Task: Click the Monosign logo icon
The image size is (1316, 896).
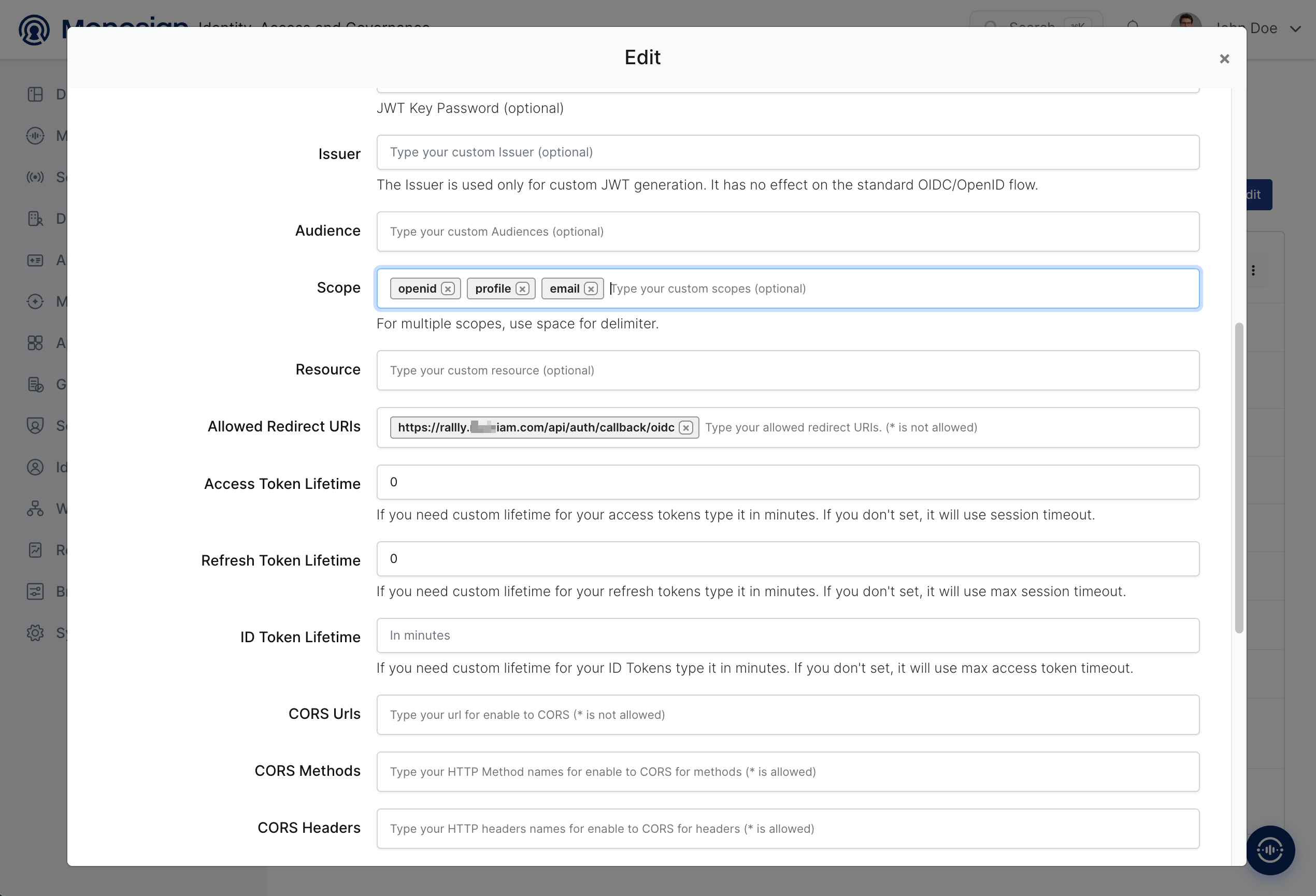Action: click(34, 30)
